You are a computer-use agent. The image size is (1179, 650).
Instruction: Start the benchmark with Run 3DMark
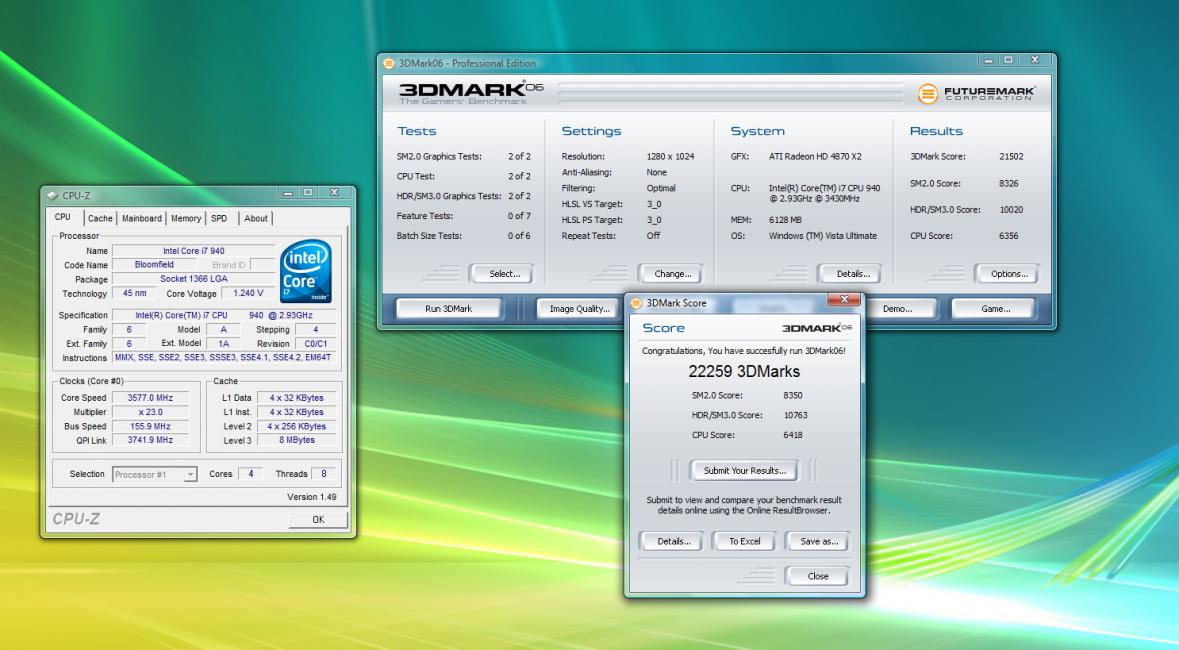pyautogui.click(x=448, y=308)
